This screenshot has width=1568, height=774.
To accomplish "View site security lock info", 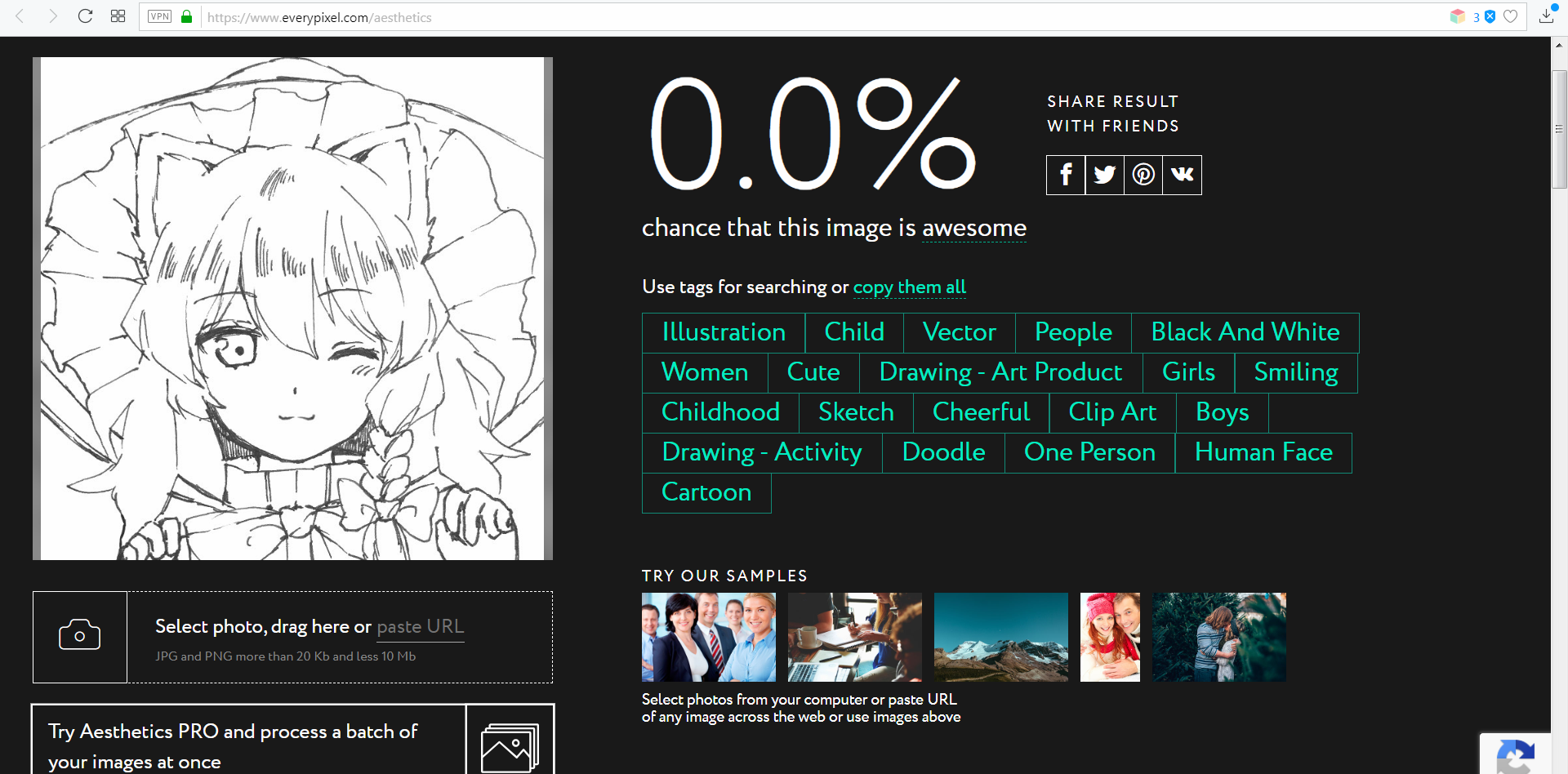I will pyautogui.click(x=186, y=16).
